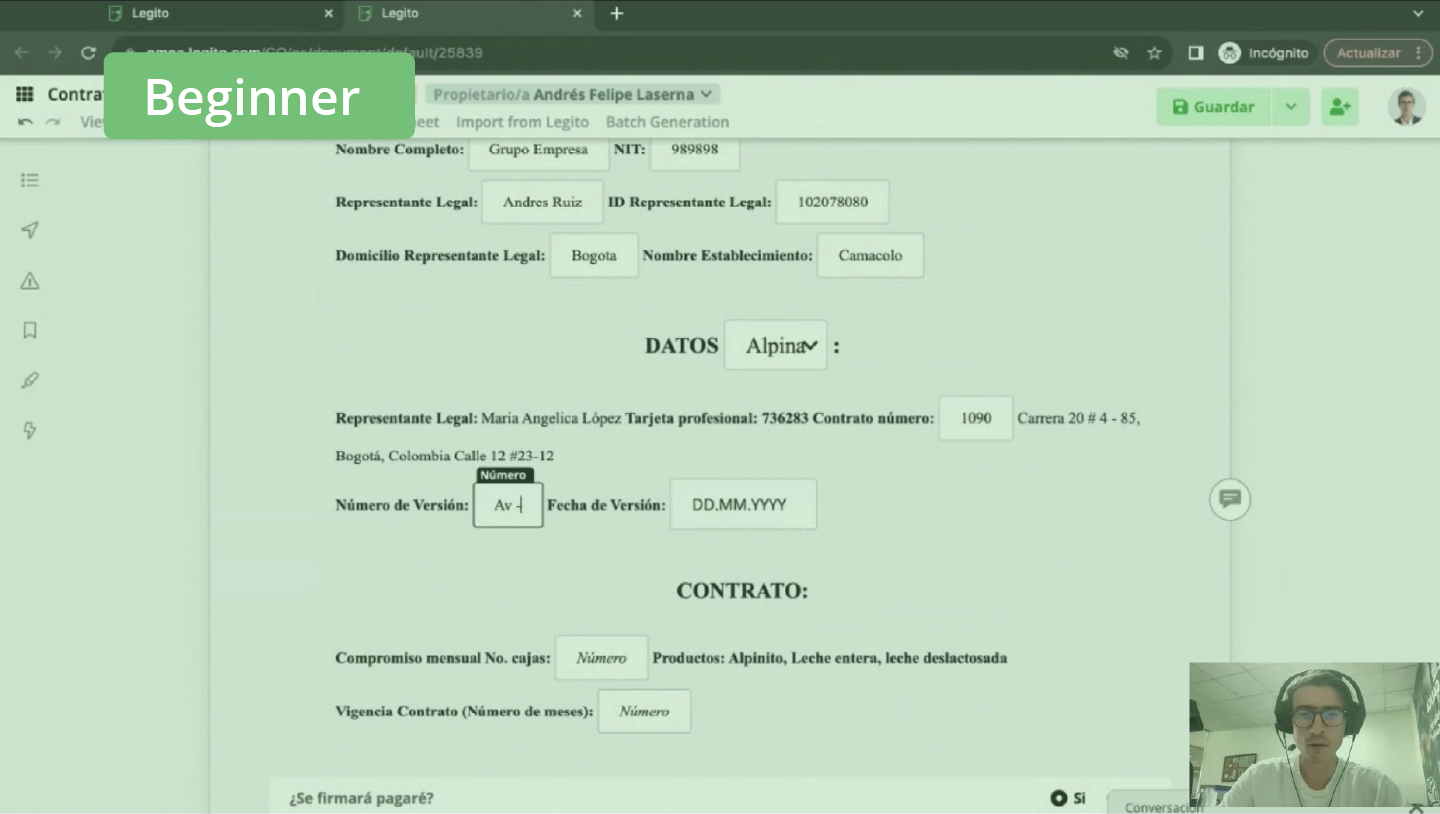This screenshot has height=814, width=1440.
Task: Open the warnings triangle sidebar icon
Action: coord(30,280)
